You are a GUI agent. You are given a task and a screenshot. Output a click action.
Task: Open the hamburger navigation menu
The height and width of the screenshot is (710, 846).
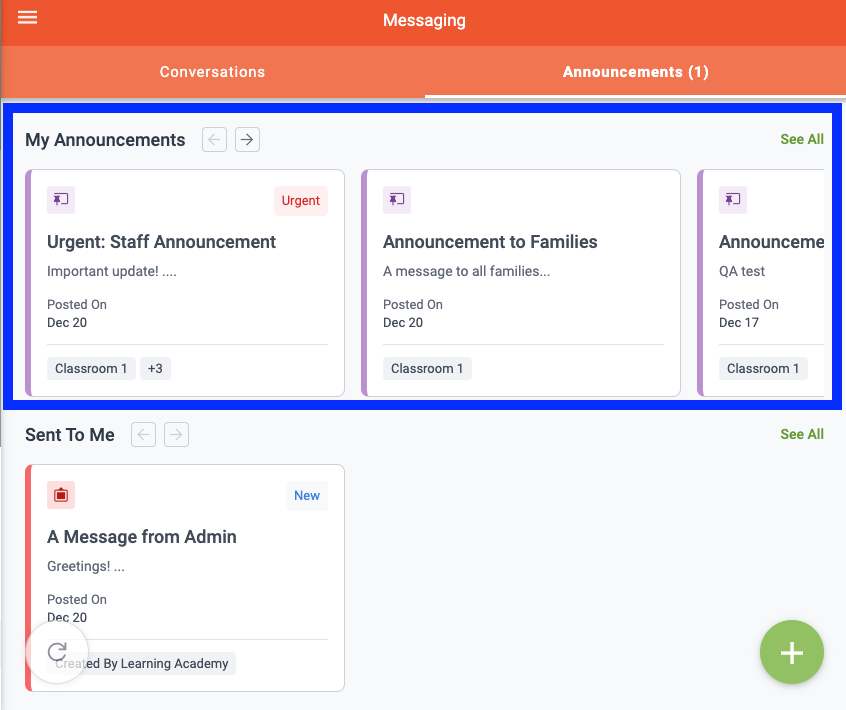click(x=28, y=18)
